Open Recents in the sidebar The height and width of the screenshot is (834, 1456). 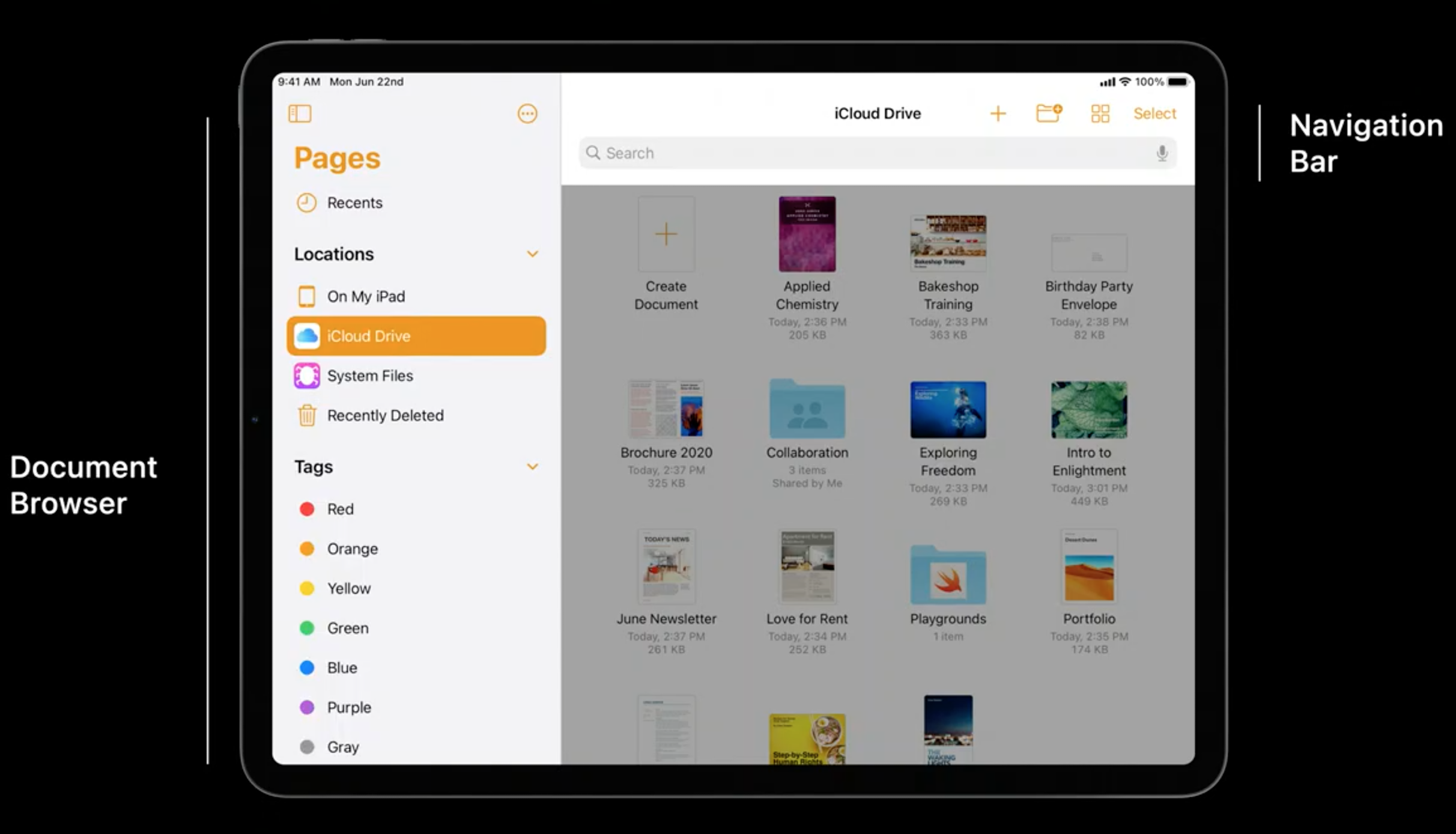point(416,202)
